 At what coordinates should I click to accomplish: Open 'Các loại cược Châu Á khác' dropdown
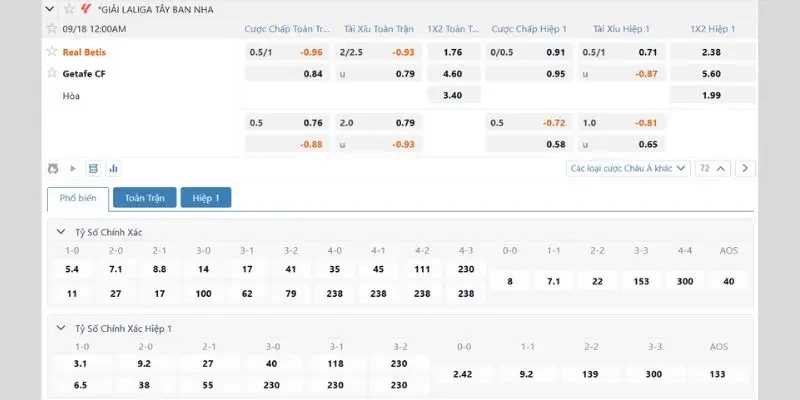pos(628,168)
